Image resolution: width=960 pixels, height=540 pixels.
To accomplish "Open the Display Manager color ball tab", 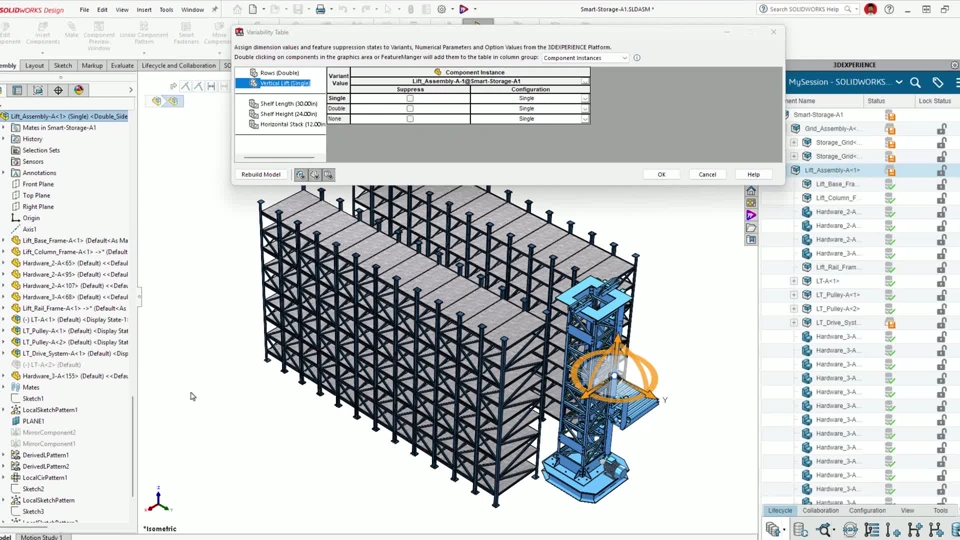I will coord(78,90).
